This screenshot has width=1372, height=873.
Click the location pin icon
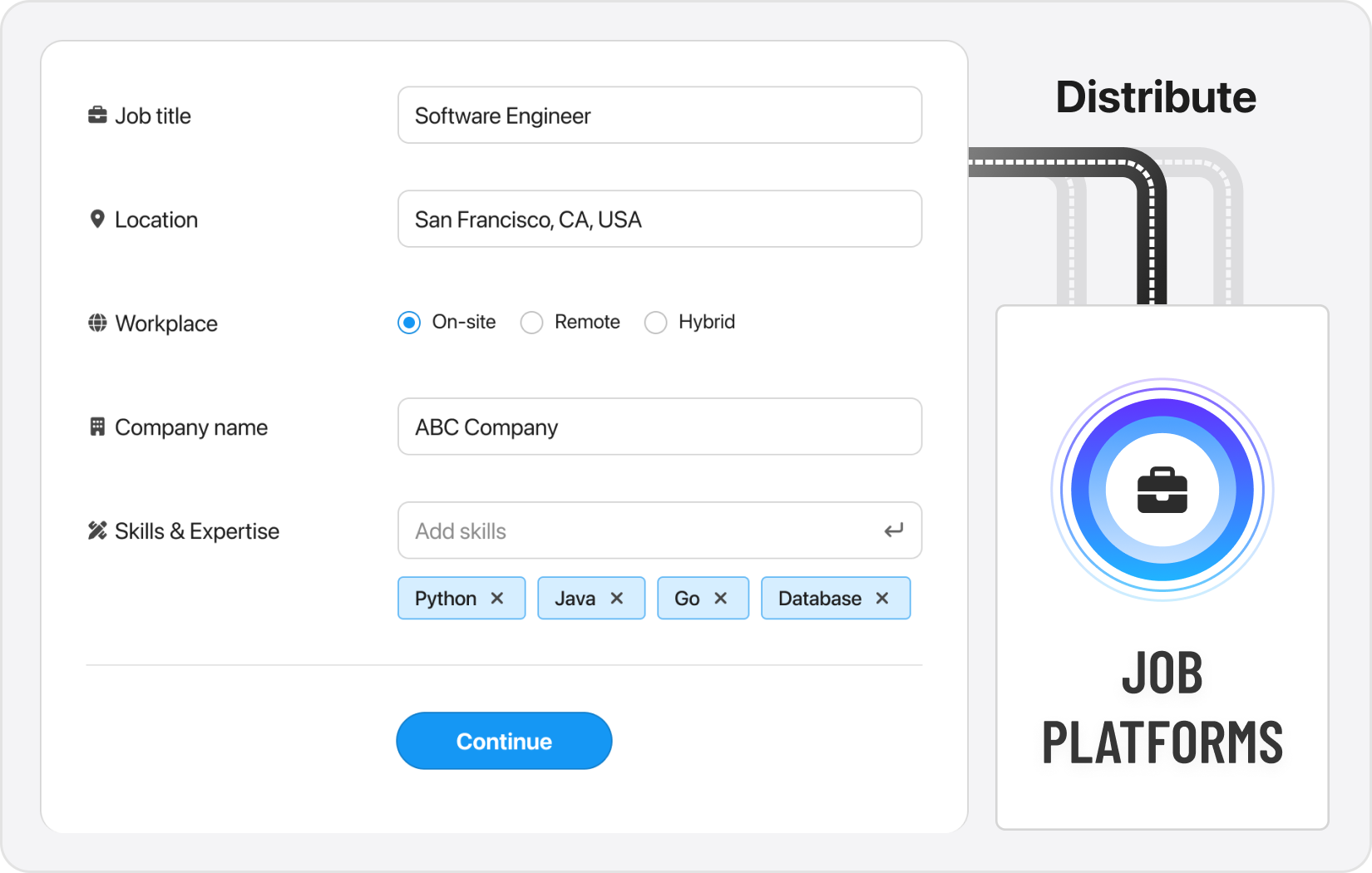coord(97,219)
